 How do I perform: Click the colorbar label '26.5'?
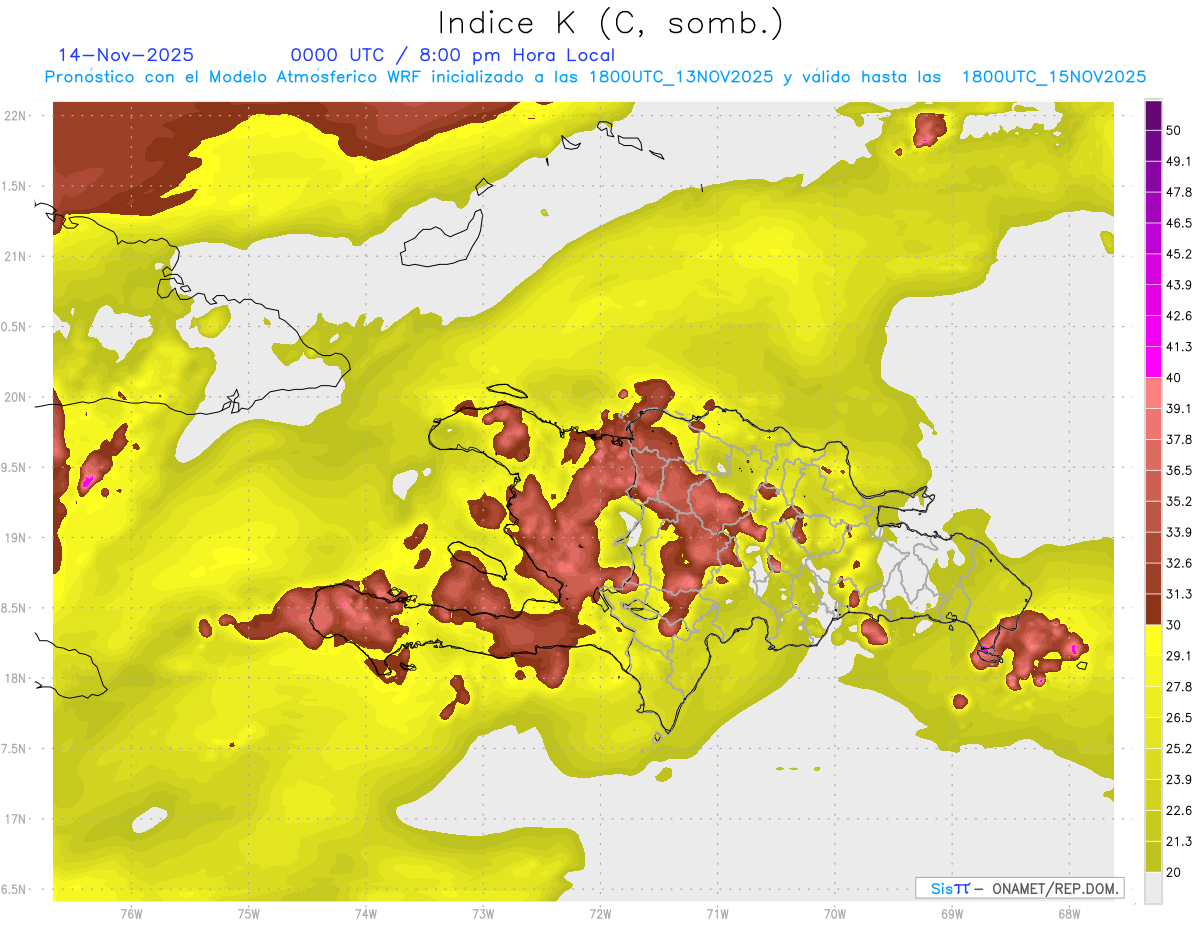coord(1179,717)
